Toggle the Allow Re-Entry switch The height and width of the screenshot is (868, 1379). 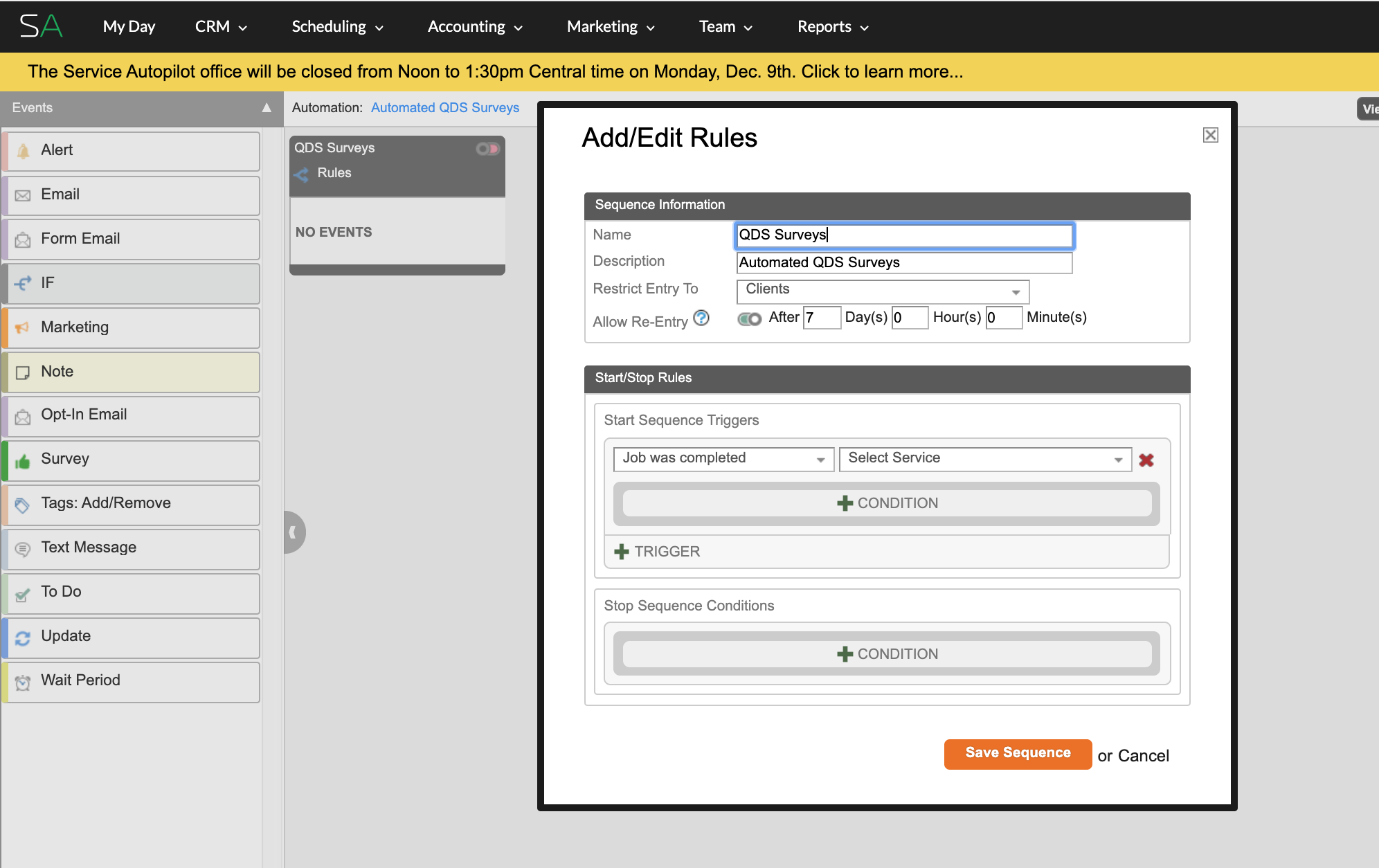click(x=749, y=319)
